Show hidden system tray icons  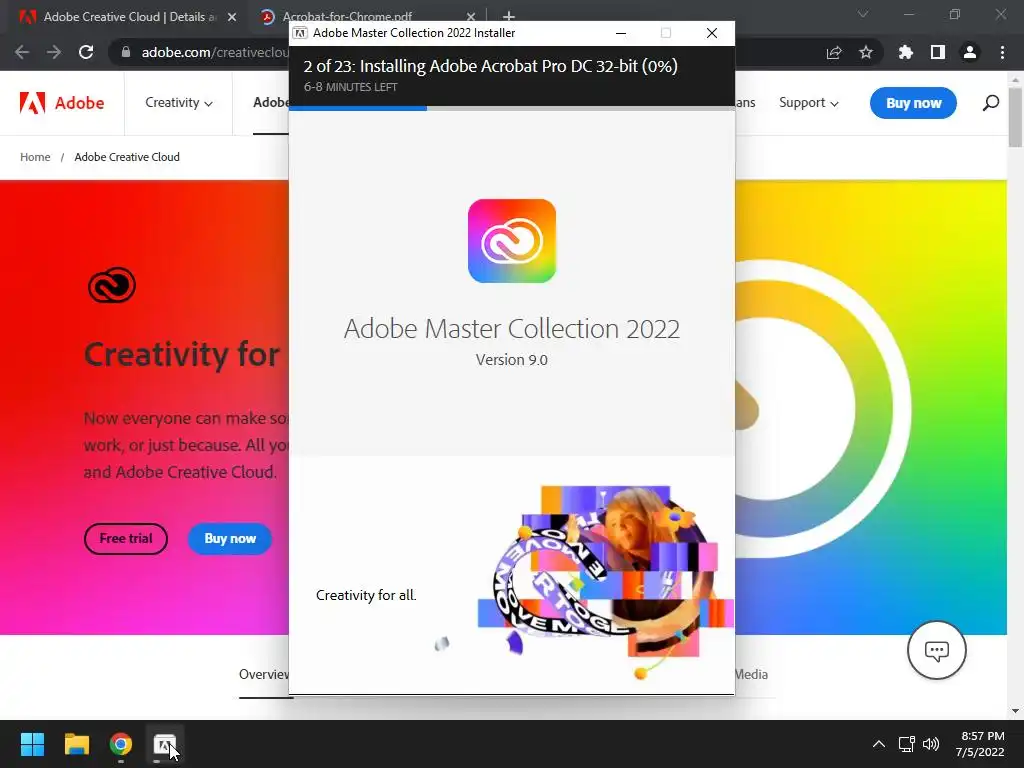(x=879, y=744)
